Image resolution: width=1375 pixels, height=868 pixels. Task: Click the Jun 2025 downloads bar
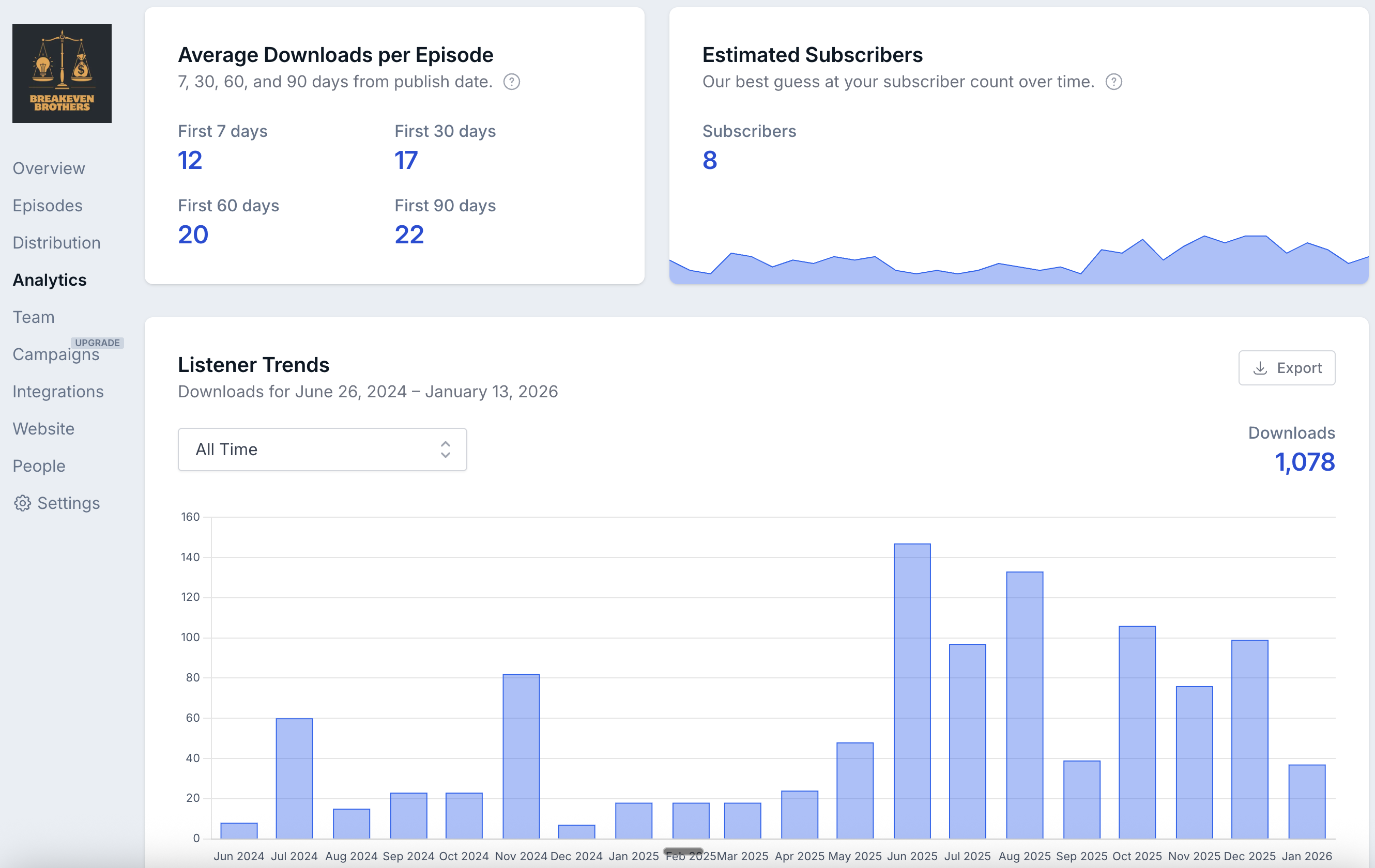coord(912,691)
